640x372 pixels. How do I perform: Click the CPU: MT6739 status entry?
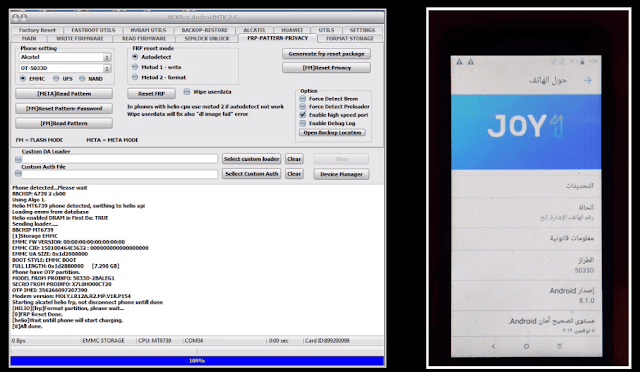point(155,341)
